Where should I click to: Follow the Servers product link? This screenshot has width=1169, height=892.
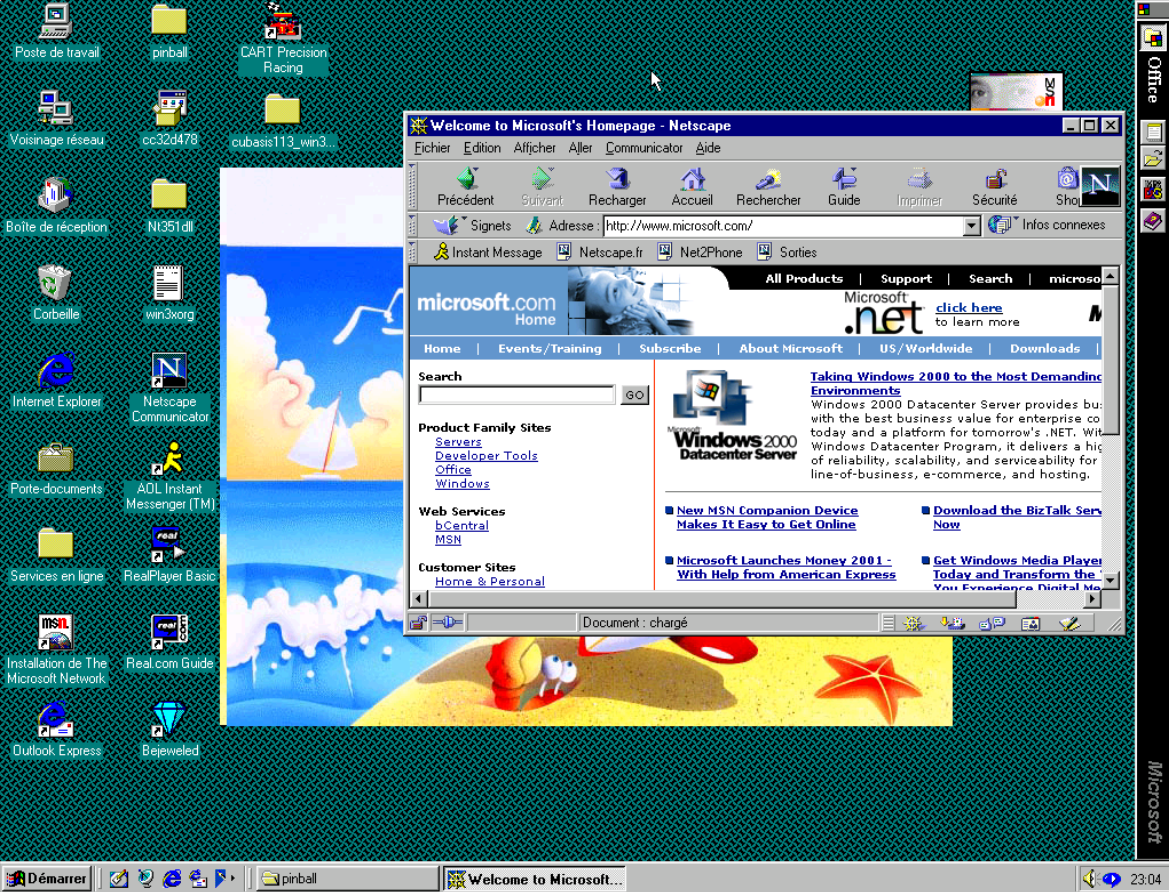click(x=459, y=442)
